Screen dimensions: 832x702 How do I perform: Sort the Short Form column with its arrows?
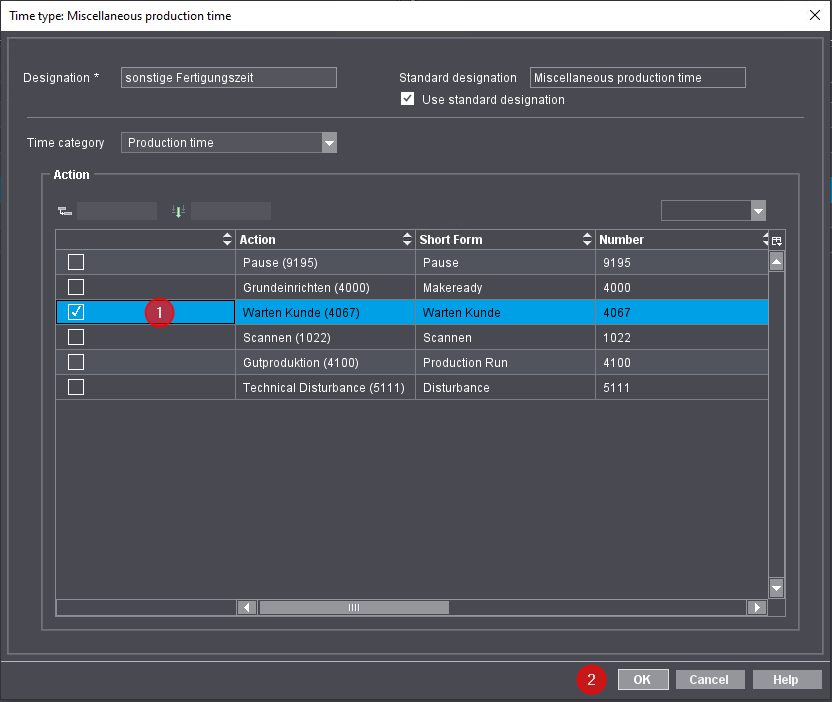(x=586, y=239)
